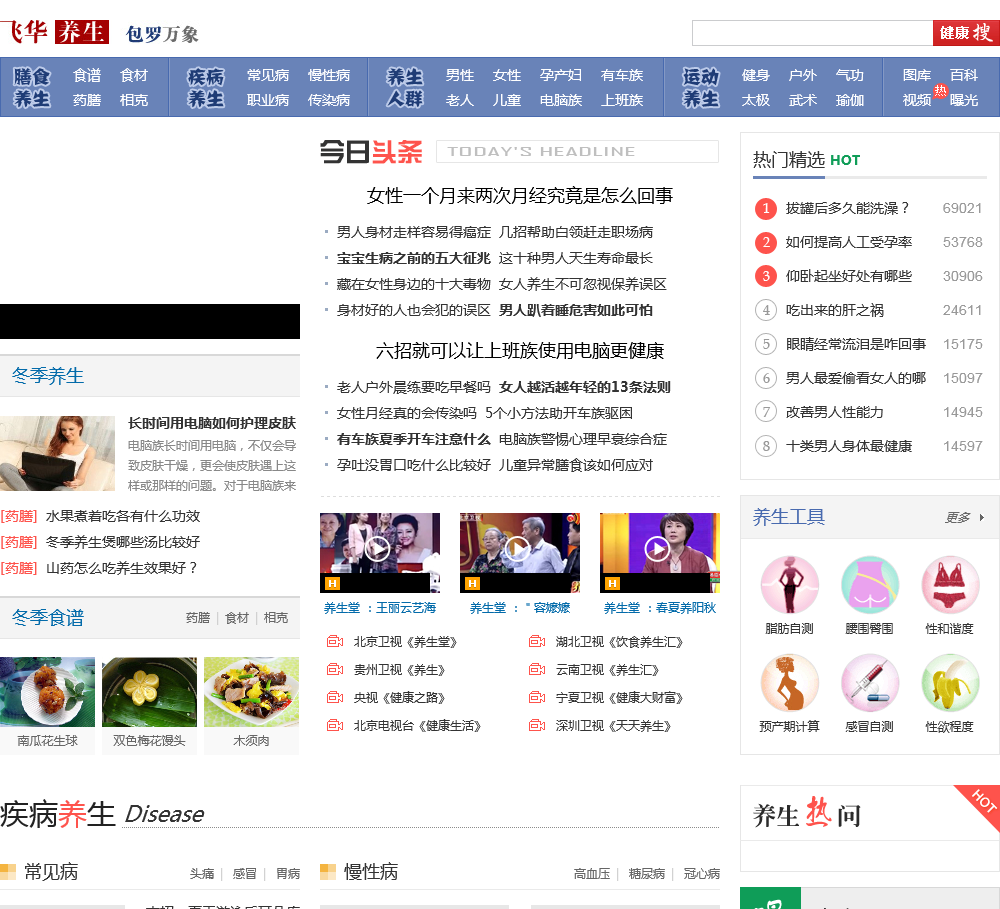1000x909 pixels.
Task: Select 瑜伽 in the nav bar
Action: [850, 100]
